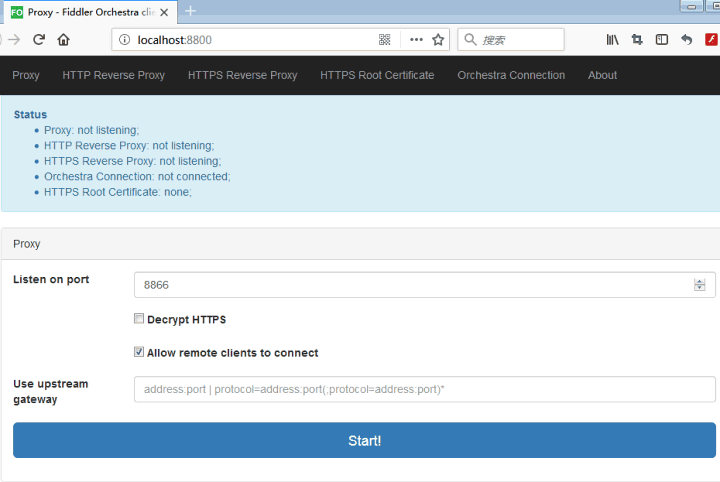
Task: Click 'HTTPS Reverse Proxy: not listening;' status
Action: coord(132,161)
